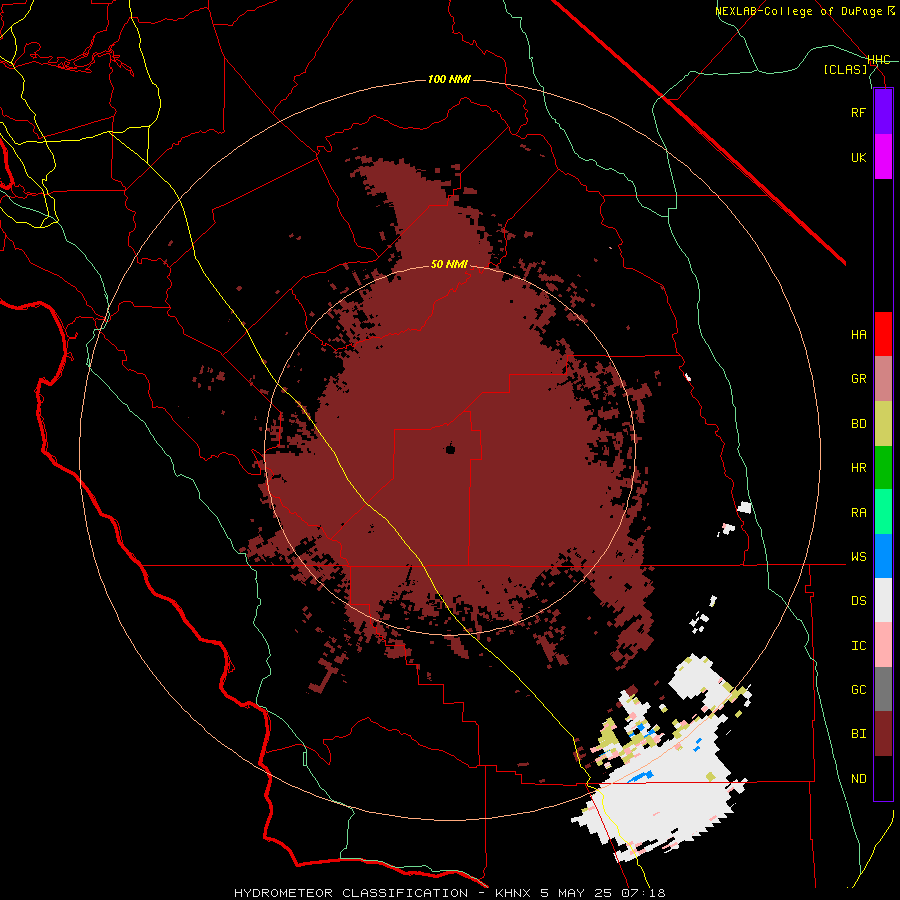900x900 pixels.
Task: Click the "[CLAS]" legend header
Action: pyautogui.click(x=845, y=69)
